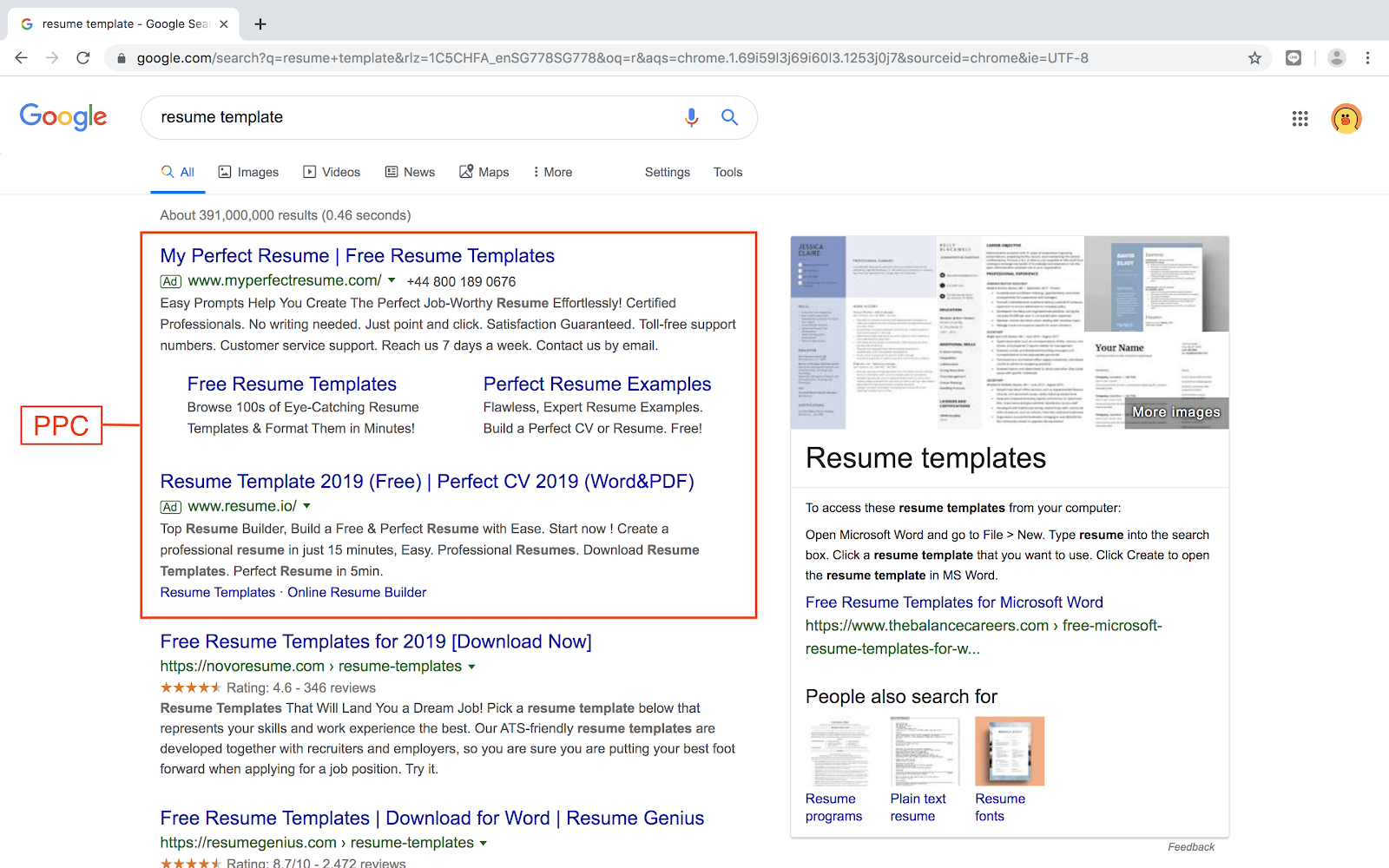Open the Resume Templates sitelink under resume.io
The width and height of the screenshot is (1389, 868).
pyautogui.click(x=218, y=592)
